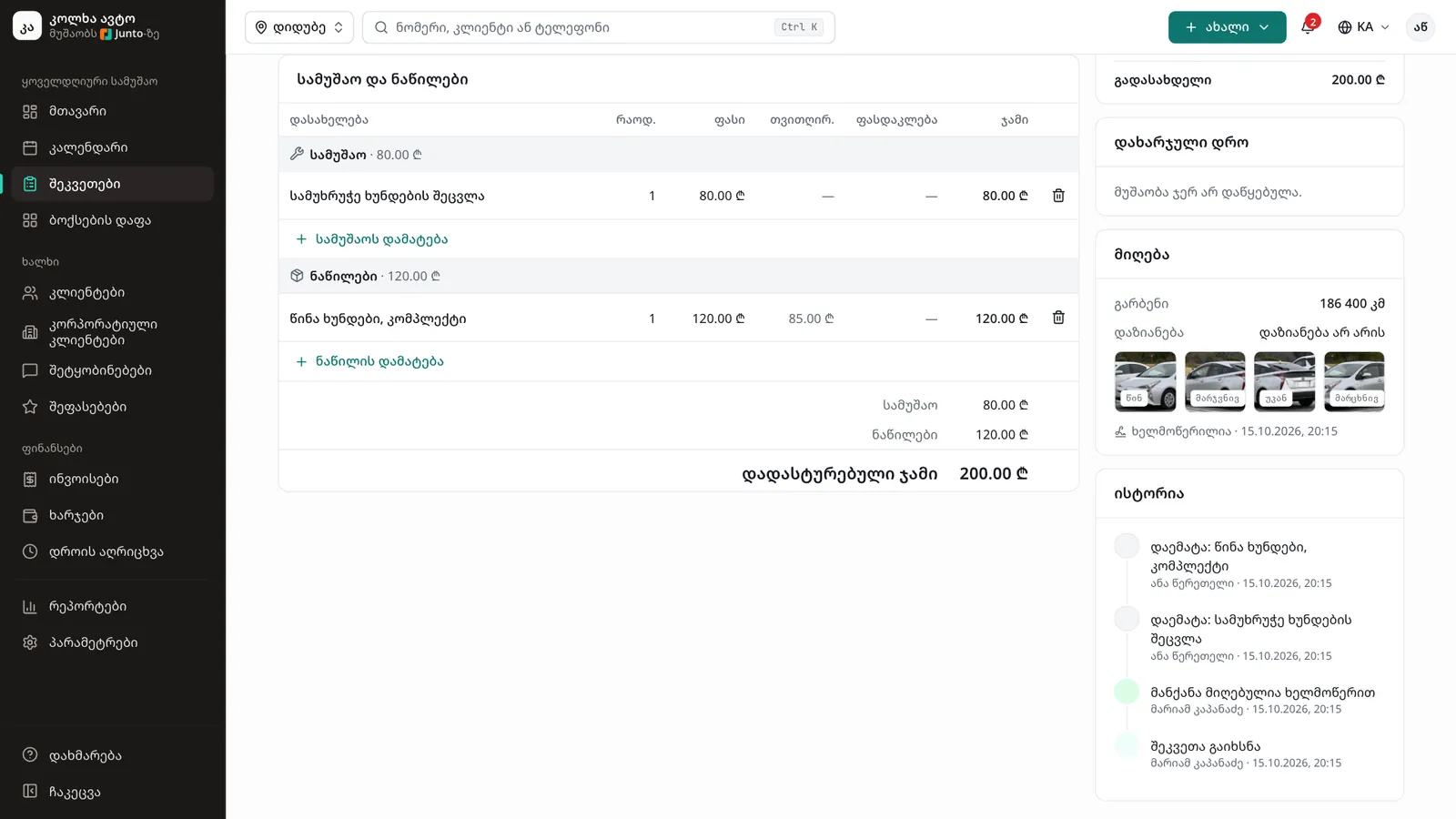Open the KA language selector
Screen dimensions: 1456x819
coord(1363,27)
